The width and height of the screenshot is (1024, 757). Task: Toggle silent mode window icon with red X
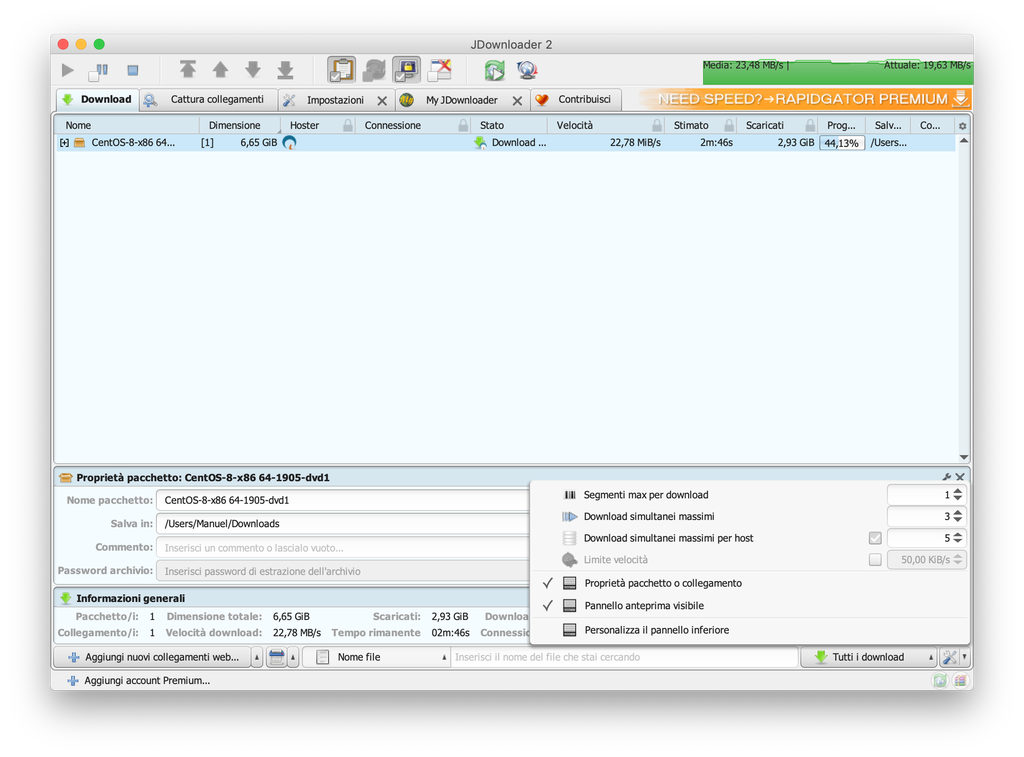(x=440, y=70)
